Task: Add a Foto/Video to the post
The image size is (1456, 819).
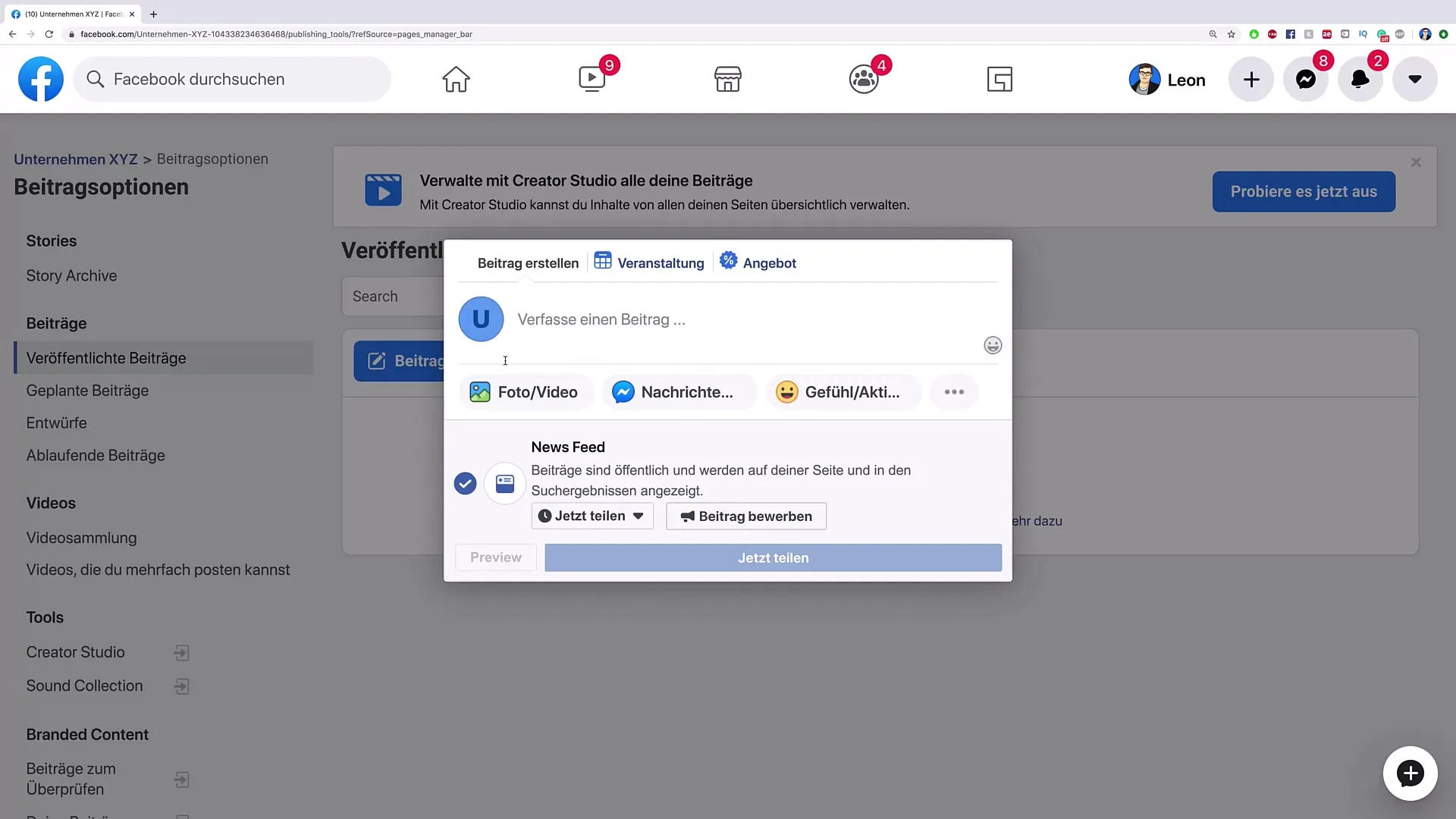Action: (526, 392)
